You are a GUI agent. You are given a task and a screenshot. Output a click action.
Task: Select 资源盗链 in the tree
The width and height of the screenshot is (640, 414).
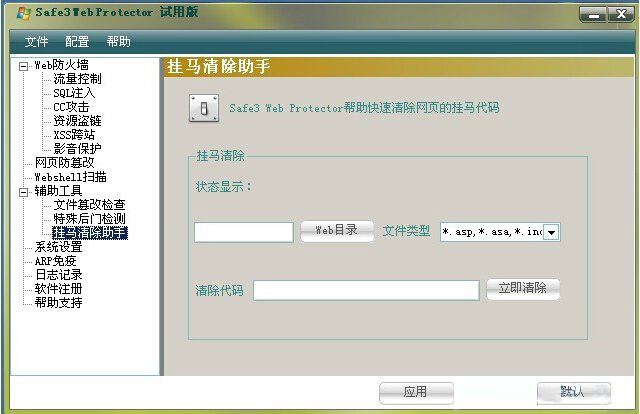pyautogui.click(x=77, y=120)
